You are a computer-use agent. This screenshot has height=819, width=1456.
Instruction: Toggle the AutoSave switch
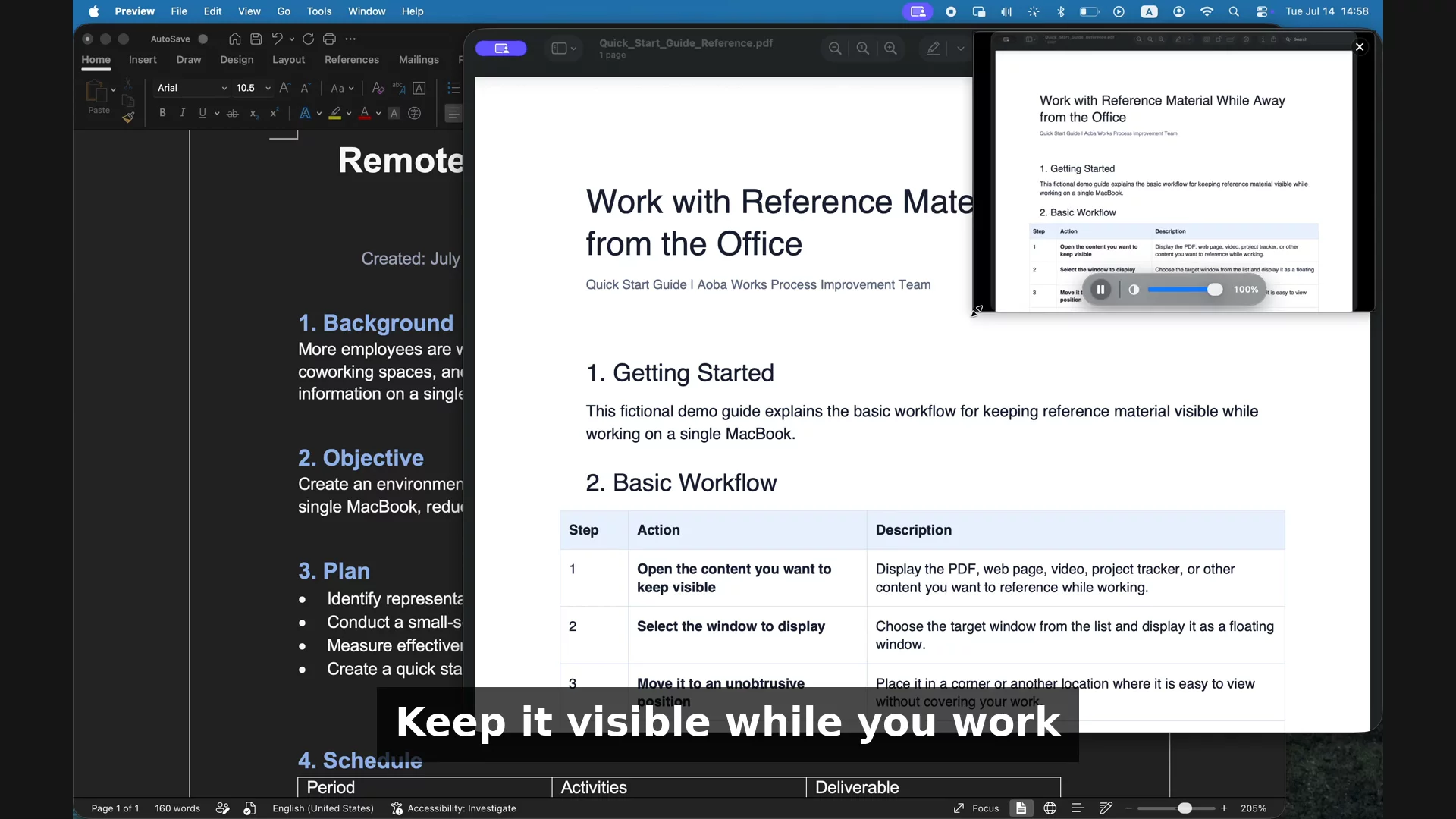tap(202, 39)
